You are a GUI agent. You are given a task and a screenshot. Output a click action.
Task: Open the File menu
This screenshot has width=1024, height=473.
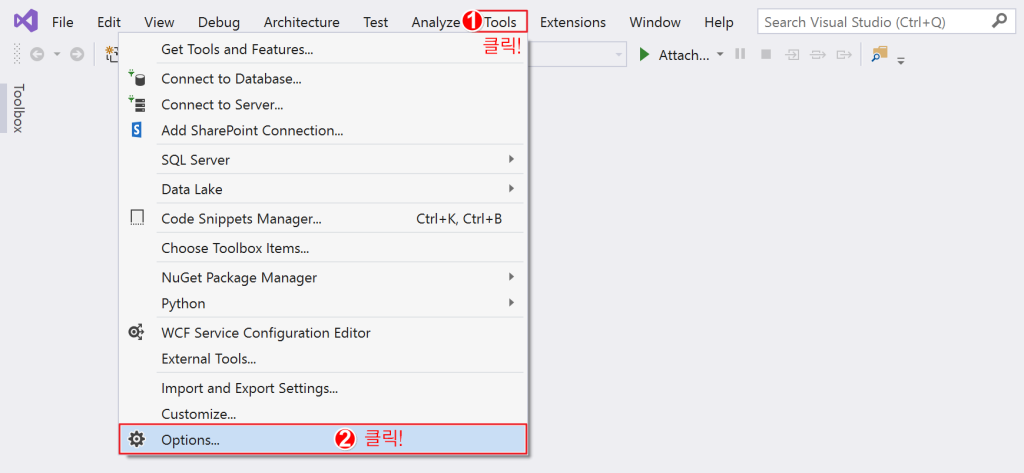click(63, 22)
